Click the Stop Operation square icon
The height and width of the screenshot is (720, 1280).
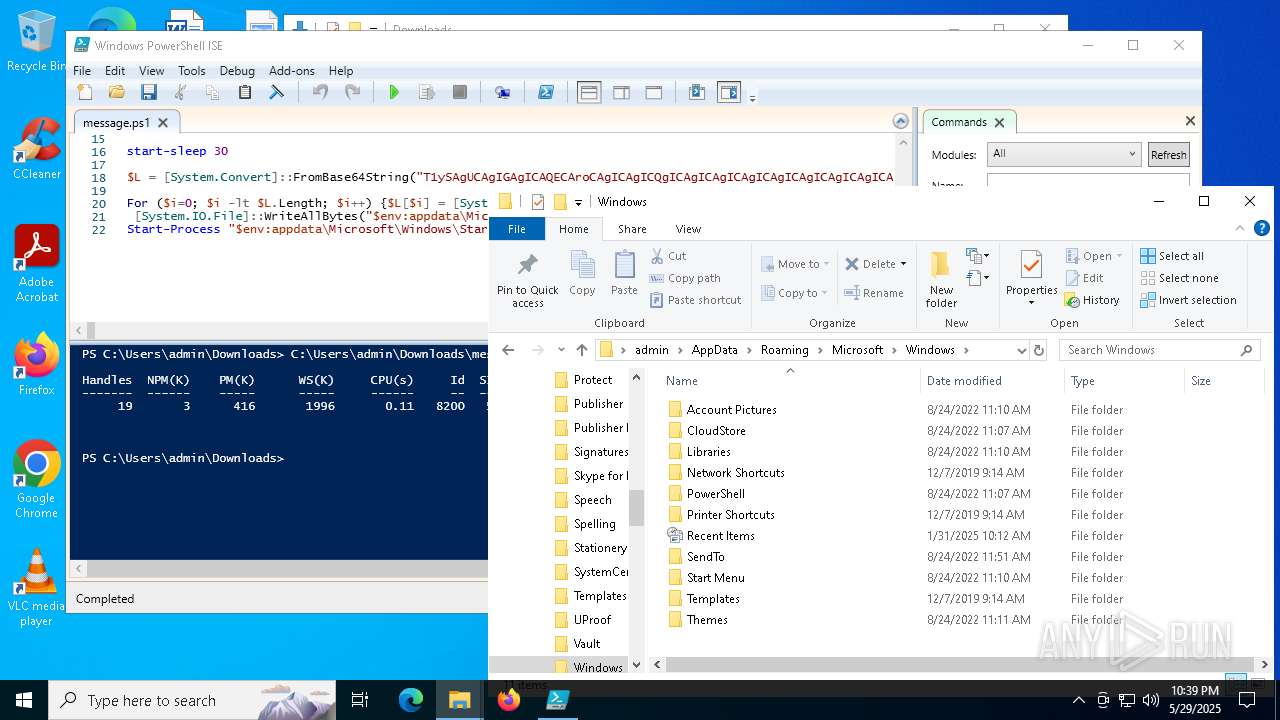point(460,92)
